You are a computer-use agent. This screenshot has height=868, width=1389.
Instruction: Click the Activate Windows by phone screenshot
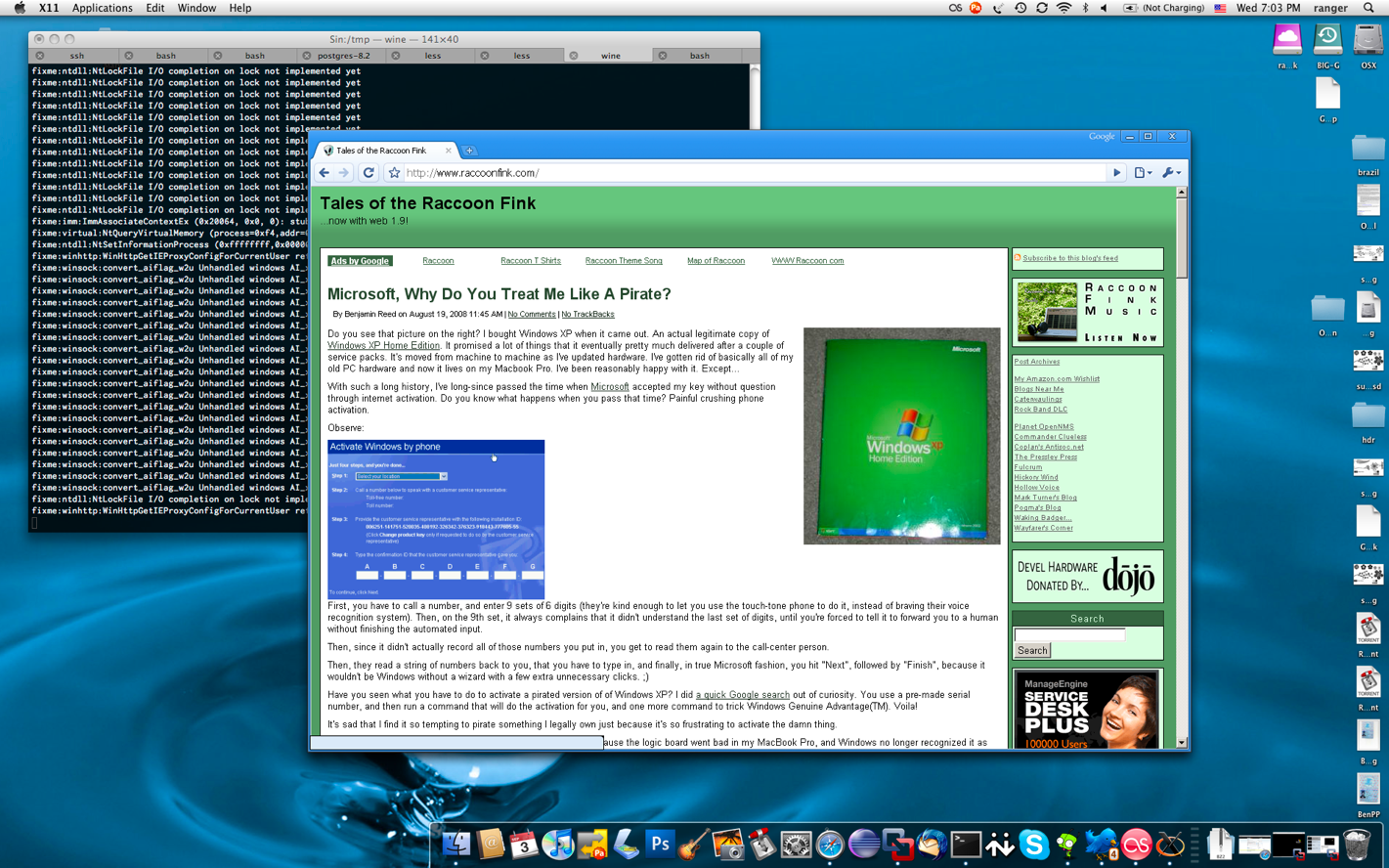[436, 519]
